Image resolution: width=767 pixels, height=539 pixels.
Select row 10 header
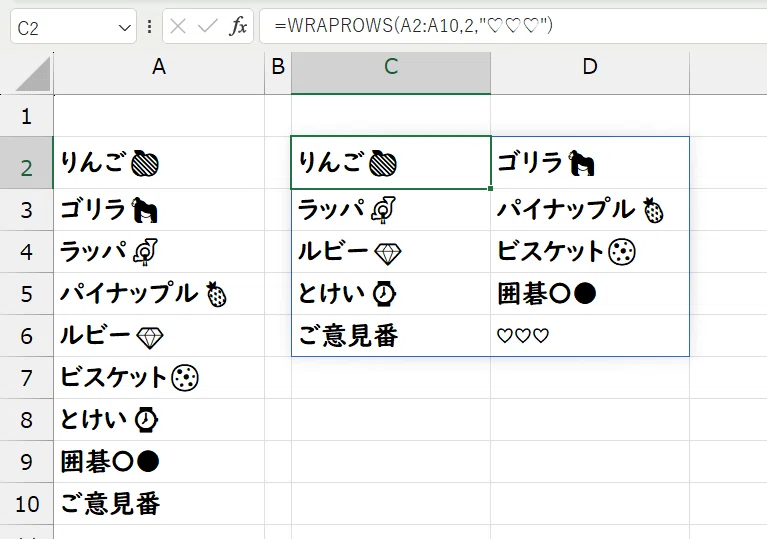point(26,504)
